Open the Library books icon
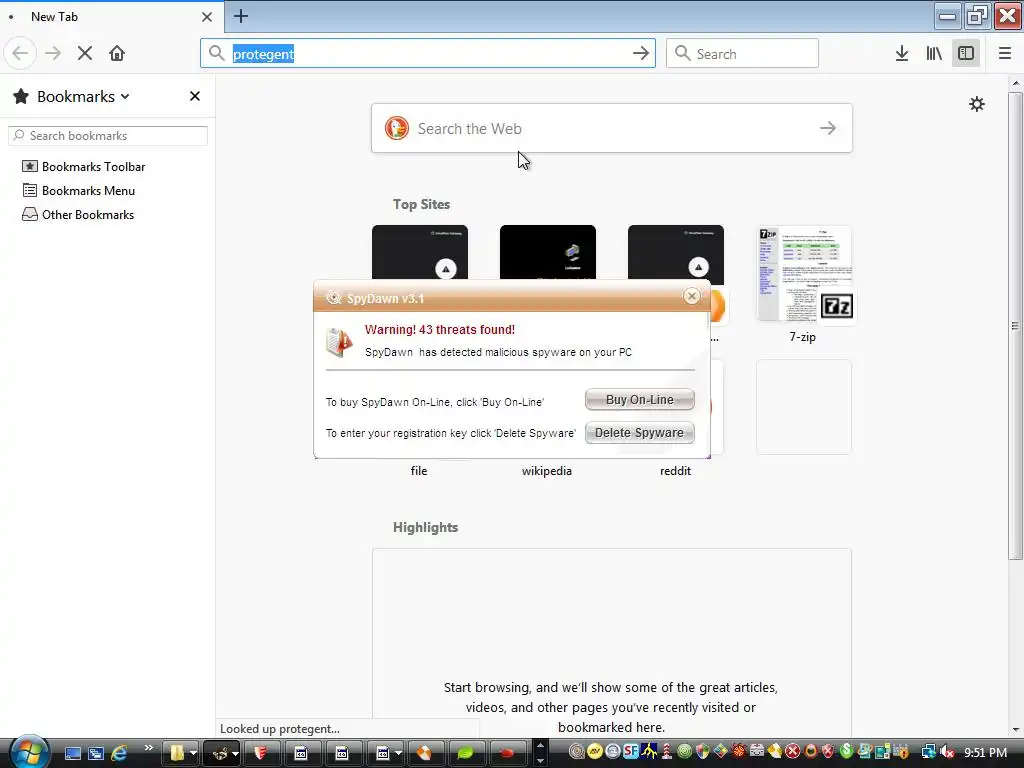This screenshot has width=1024, height=768. point(934,54)
